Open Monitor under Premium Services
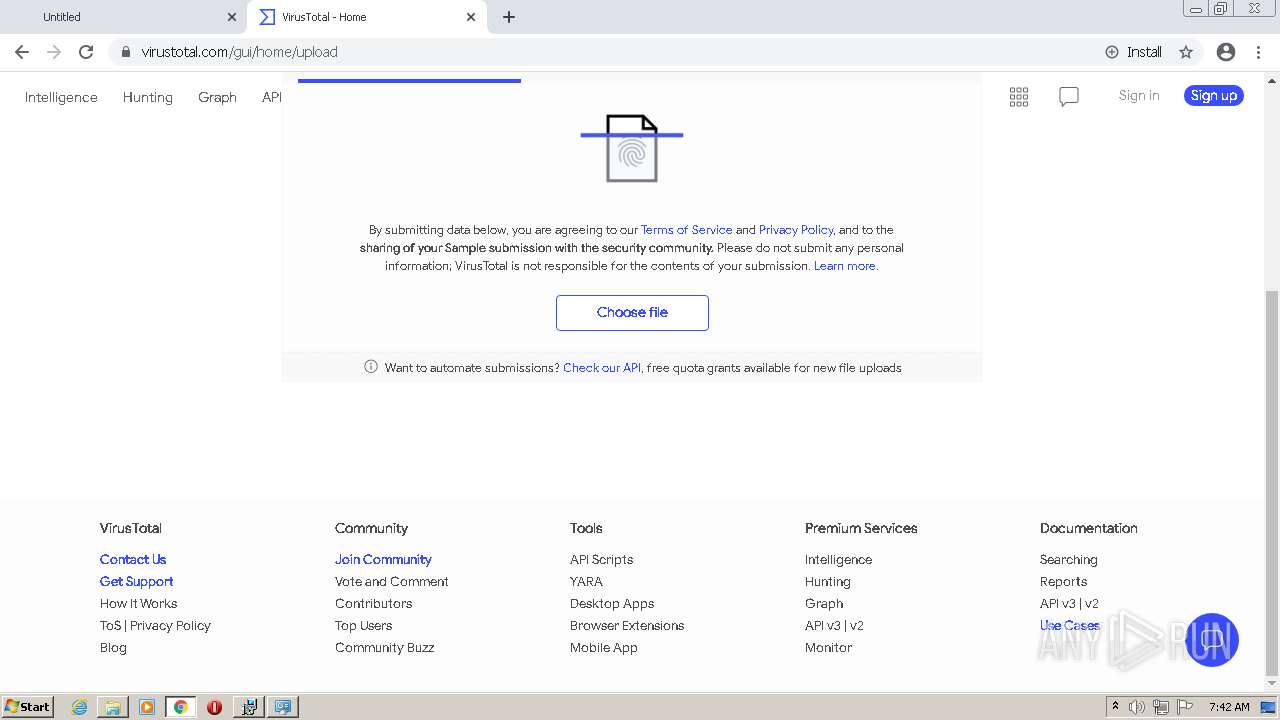 pos(828,648)
